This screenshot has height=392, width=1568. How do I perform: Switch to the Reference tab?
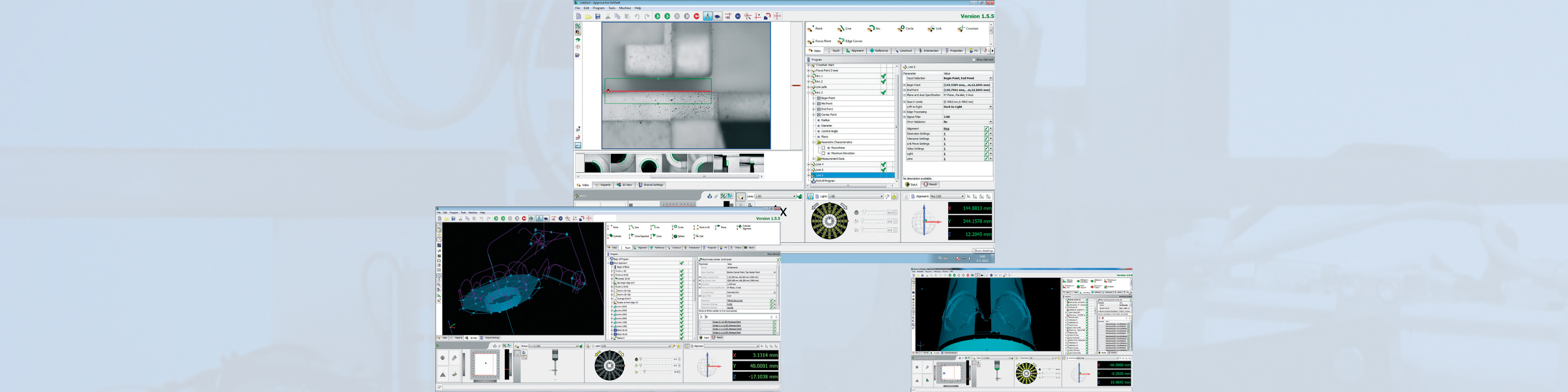click(x=879, y=51)
